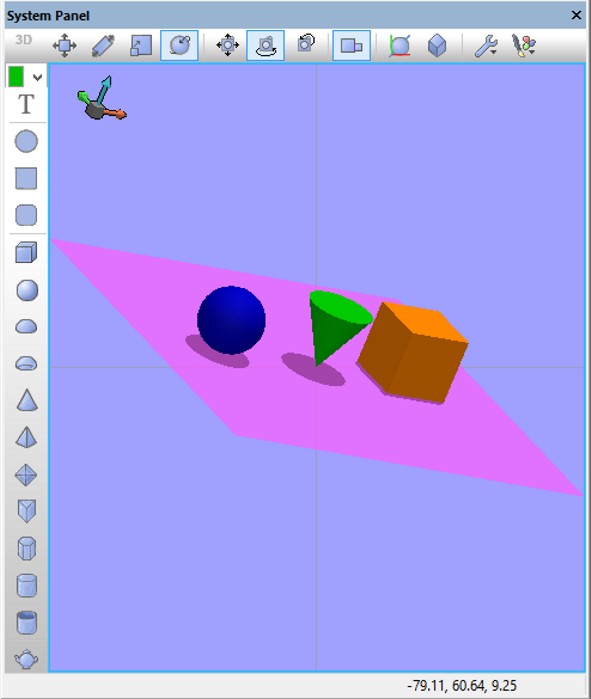
Task: Add a sphere primitive shape
Action: (26, 290)
